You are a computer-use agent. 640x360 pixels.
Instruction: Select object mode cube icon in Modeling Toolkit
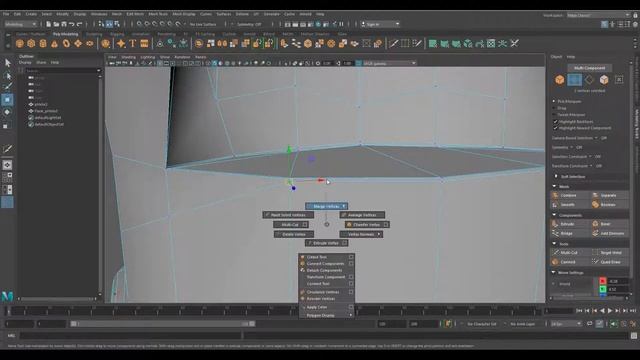[x=560, y=80]
